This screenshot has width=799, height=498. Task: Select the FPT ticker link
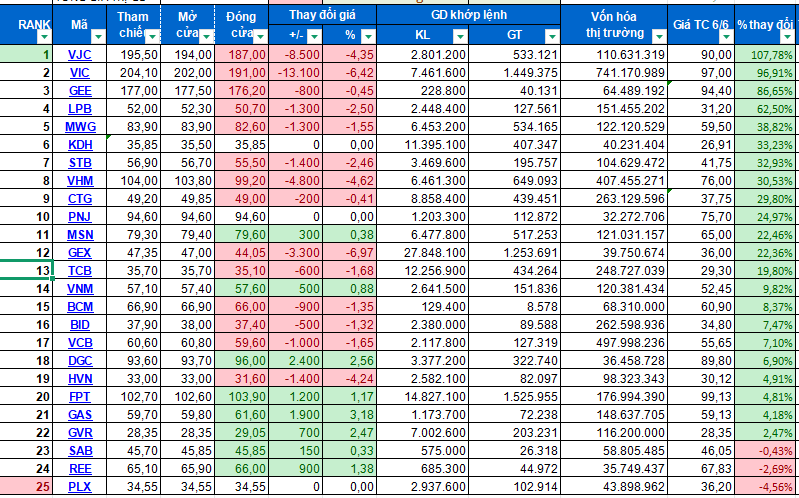point(79,397)
